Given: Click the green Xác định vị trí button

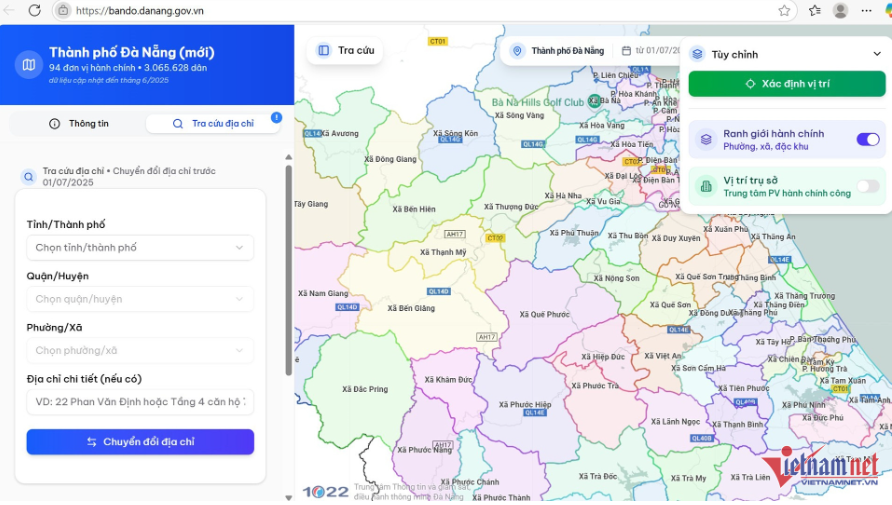Looking at the screenshot, I should [786, 84].
